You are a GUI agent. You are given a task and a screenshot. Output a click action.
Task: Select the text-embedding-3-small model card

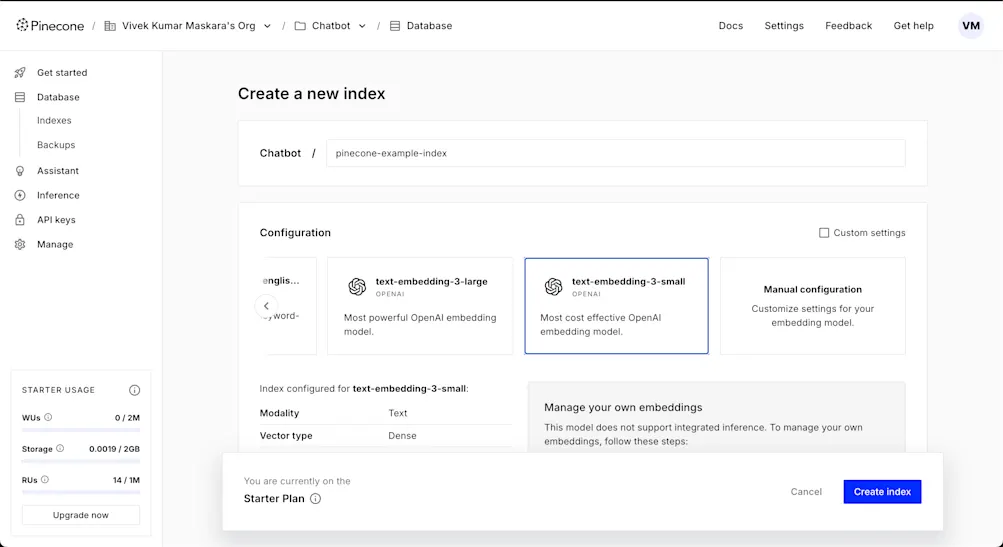coord(616,306)
